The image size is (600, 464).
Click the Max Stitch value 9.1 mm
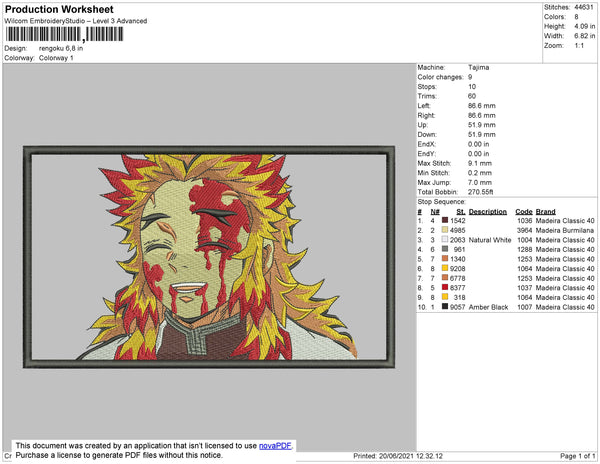click(479, 163)
